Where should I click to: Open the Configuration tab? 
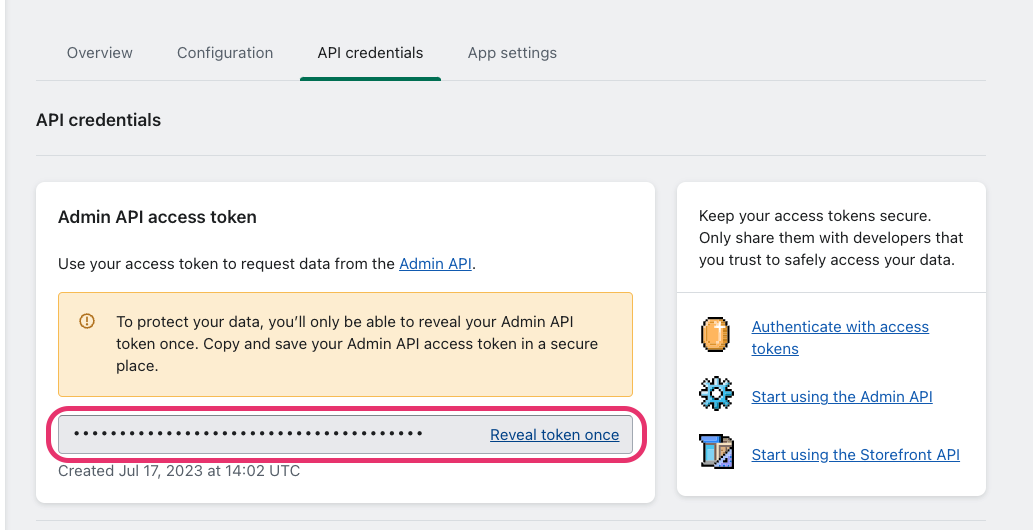click(x=225, y=53)
